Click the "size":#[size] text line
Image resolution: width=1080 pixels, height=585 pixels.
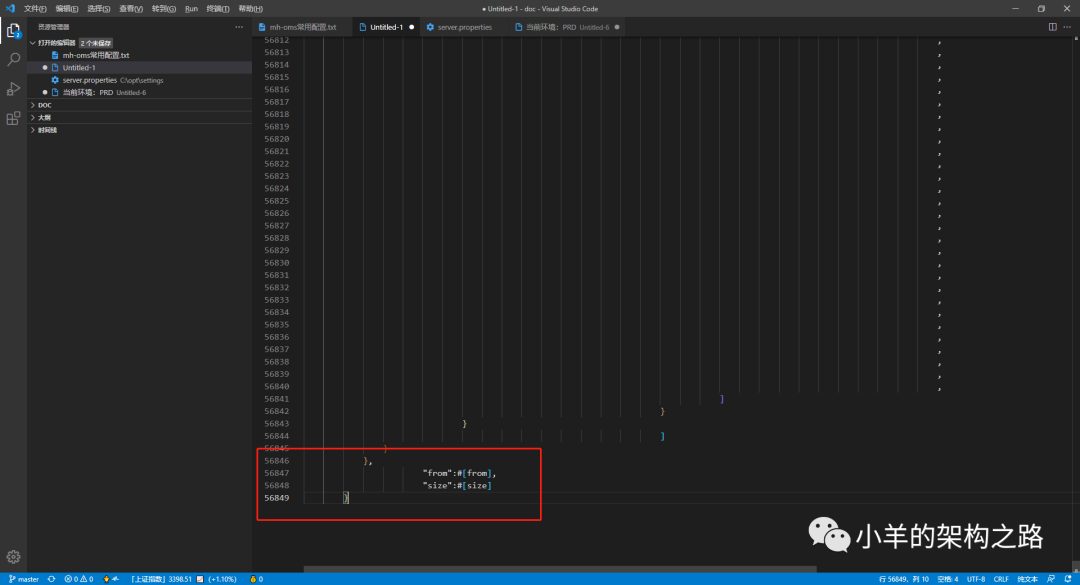point(457,485)
